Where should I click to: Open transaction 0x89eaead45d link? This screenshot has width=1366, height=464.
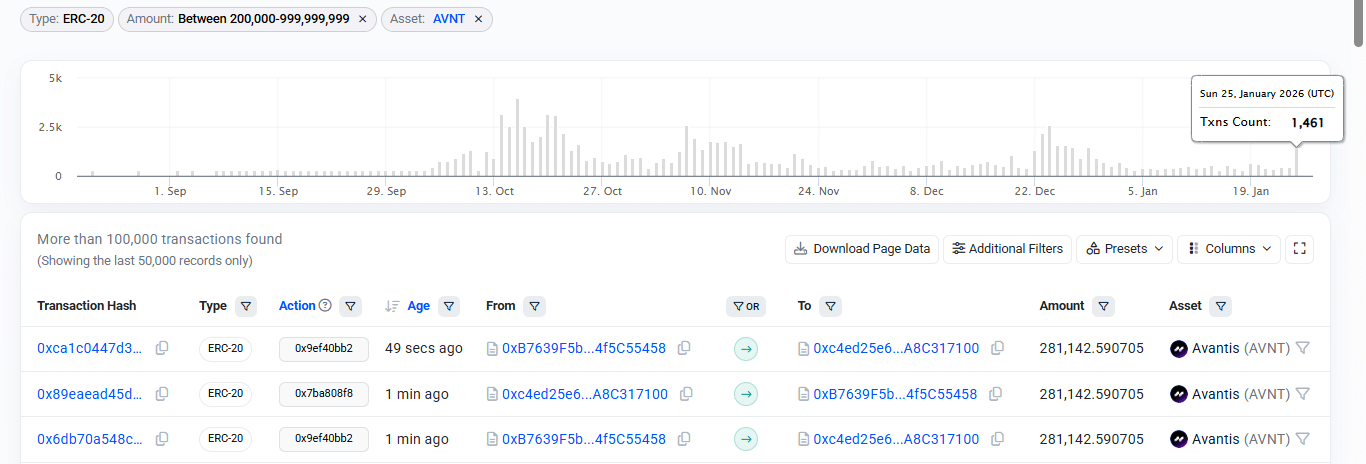click(x=90, y=394)
